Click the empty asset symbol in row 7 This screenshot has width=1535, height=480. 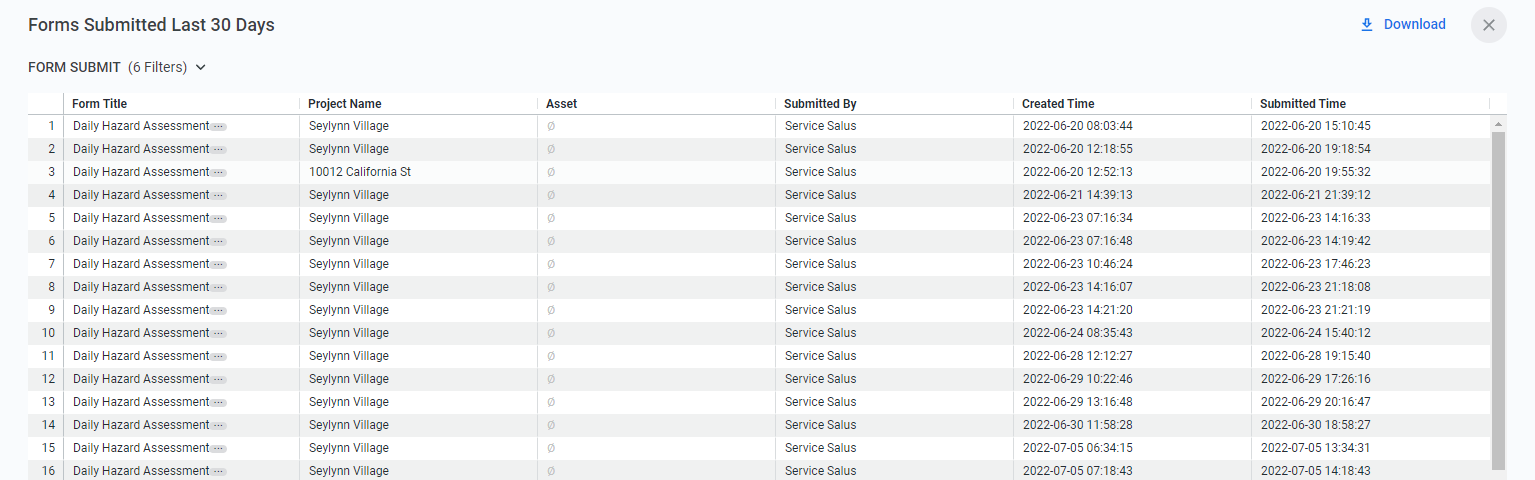click(x=551, y=265)
